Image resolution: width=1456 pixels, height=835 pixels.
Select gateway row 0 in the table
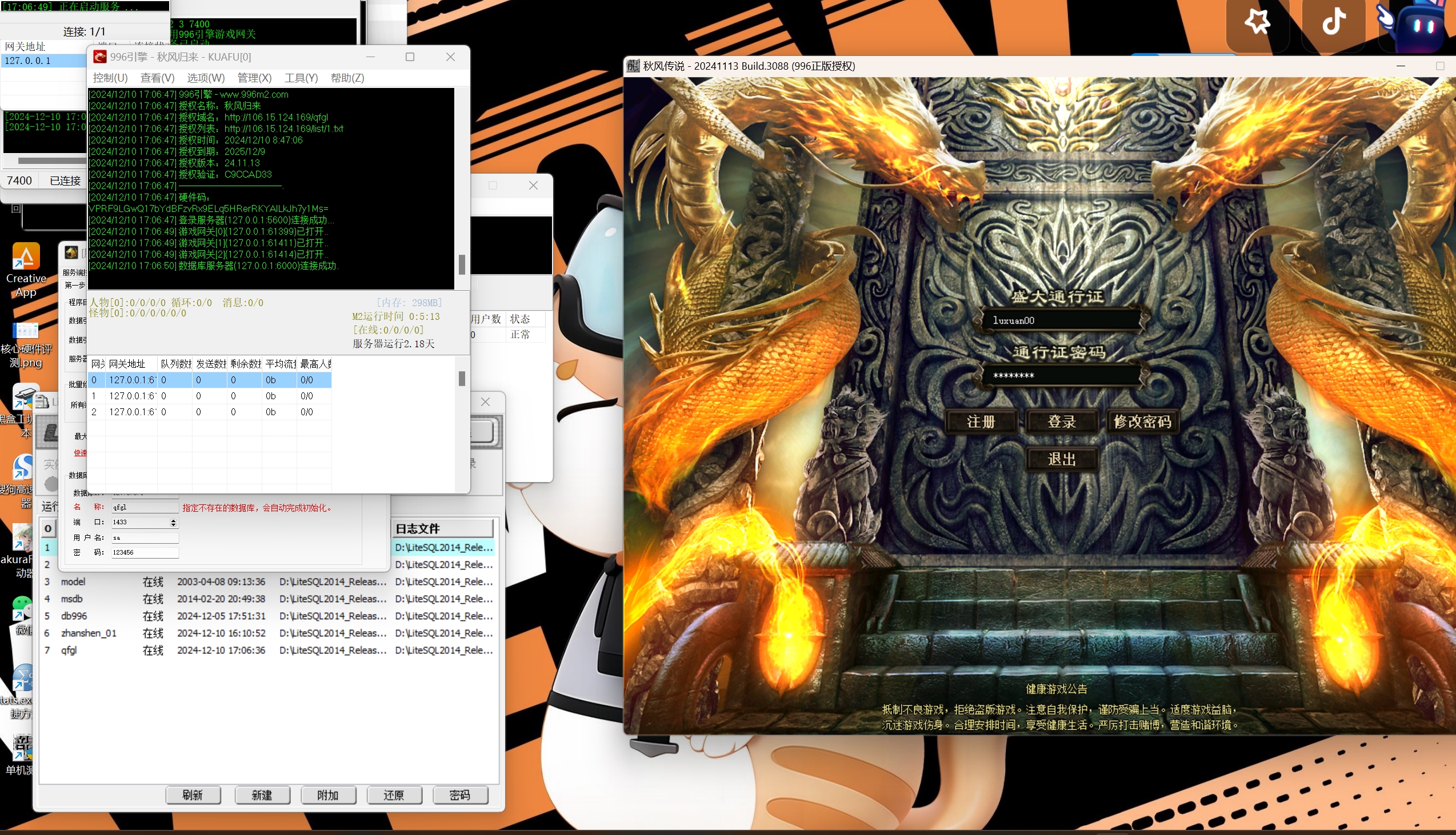pos(210,380)
